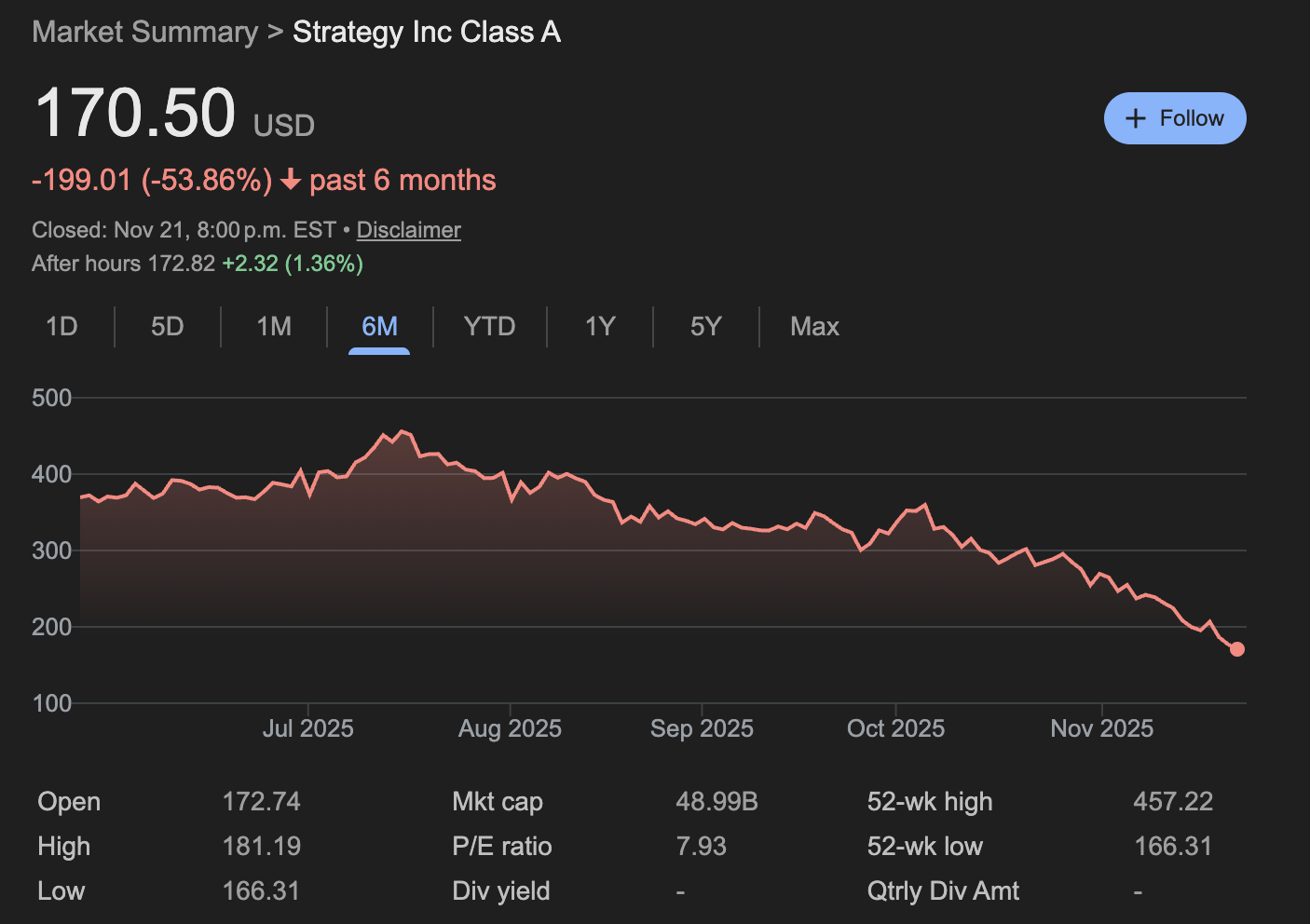This screenshot has width=1310, height=924.
Task: Click the 500 y-axis label
Action: [x=52, y=399]
